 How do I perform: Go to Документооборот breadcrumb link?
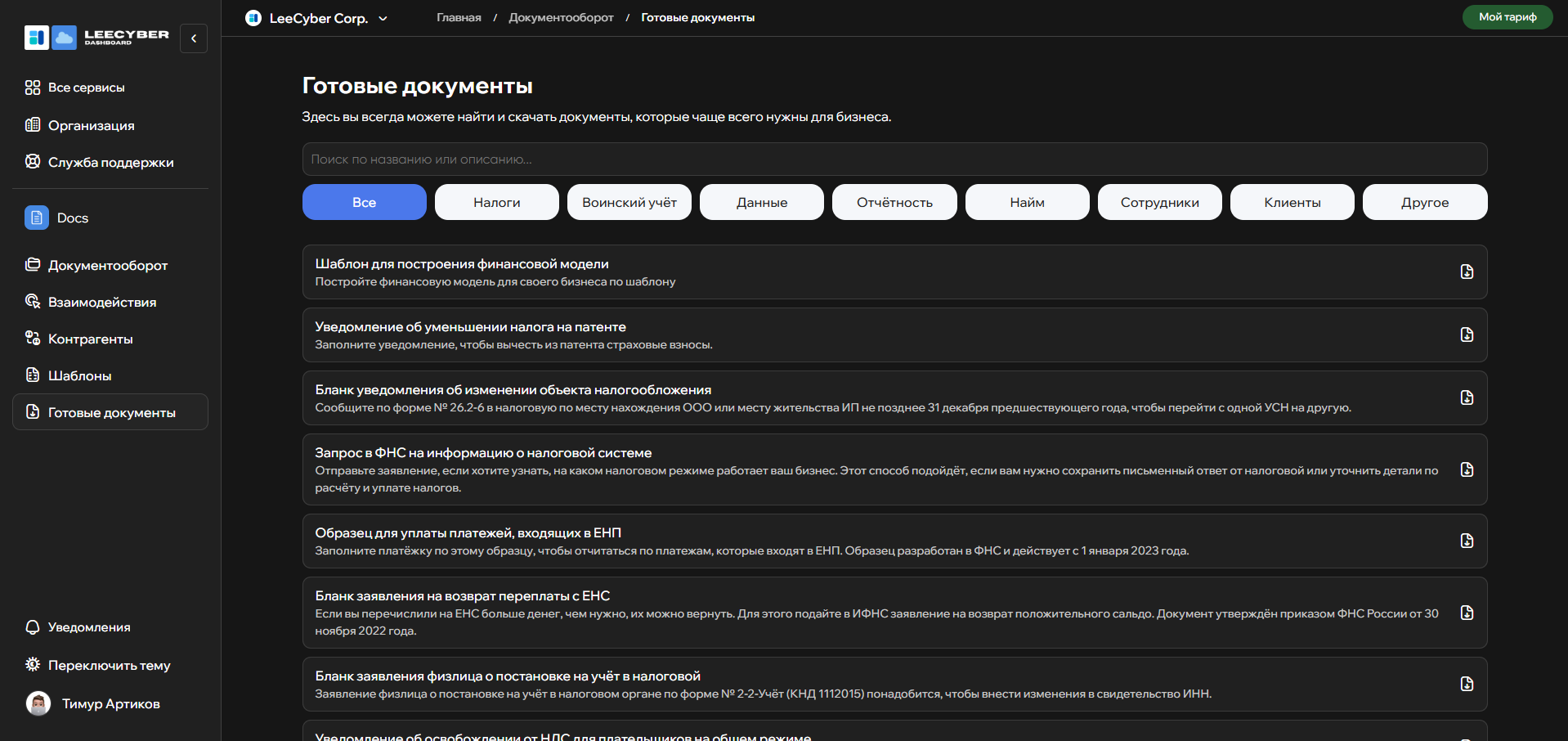coord(561,17)
